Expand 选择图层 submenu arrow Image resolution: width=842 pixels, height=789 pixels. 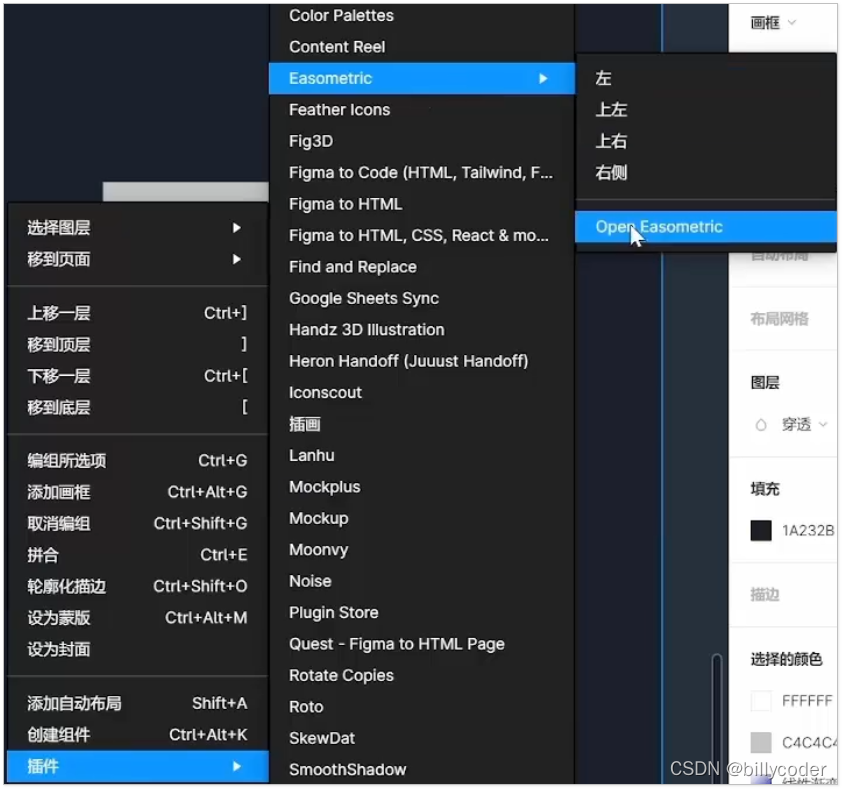pos(236,228)
